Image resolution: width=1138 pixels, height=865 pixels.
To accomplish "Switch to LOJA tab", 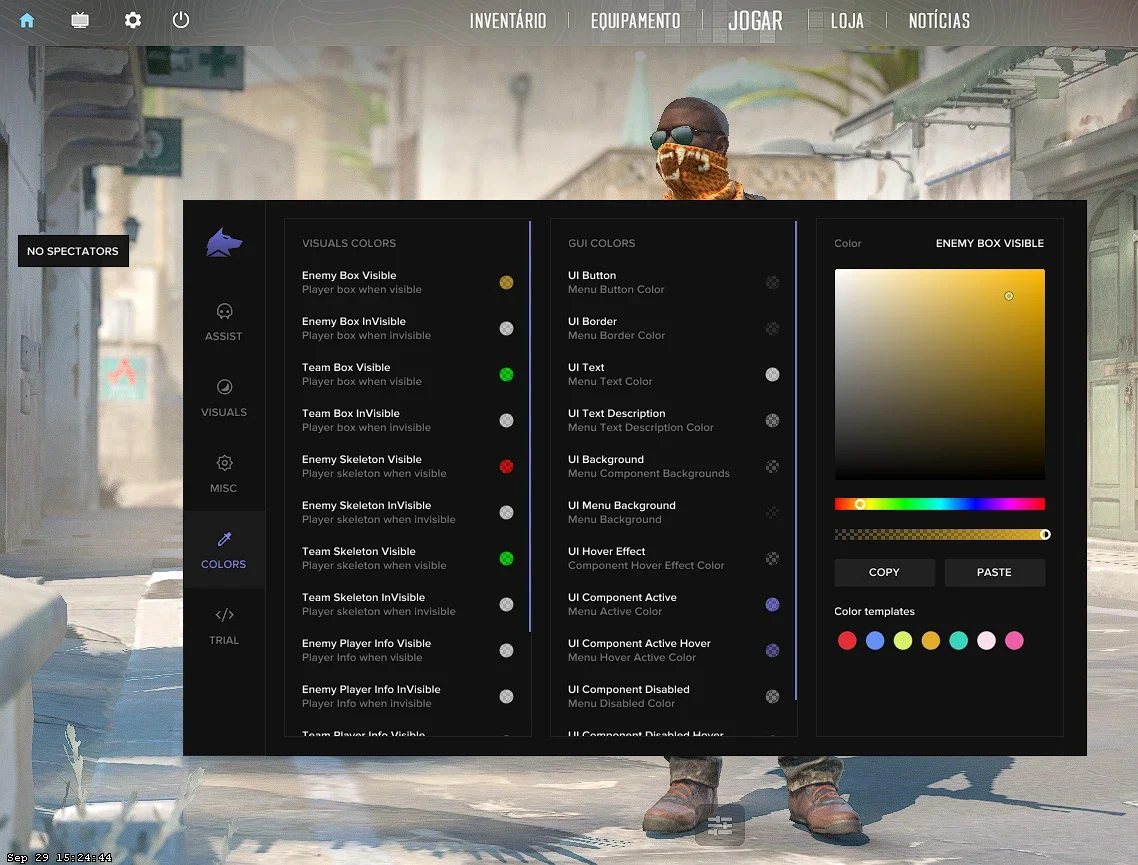I will click(x=847, y=21).
